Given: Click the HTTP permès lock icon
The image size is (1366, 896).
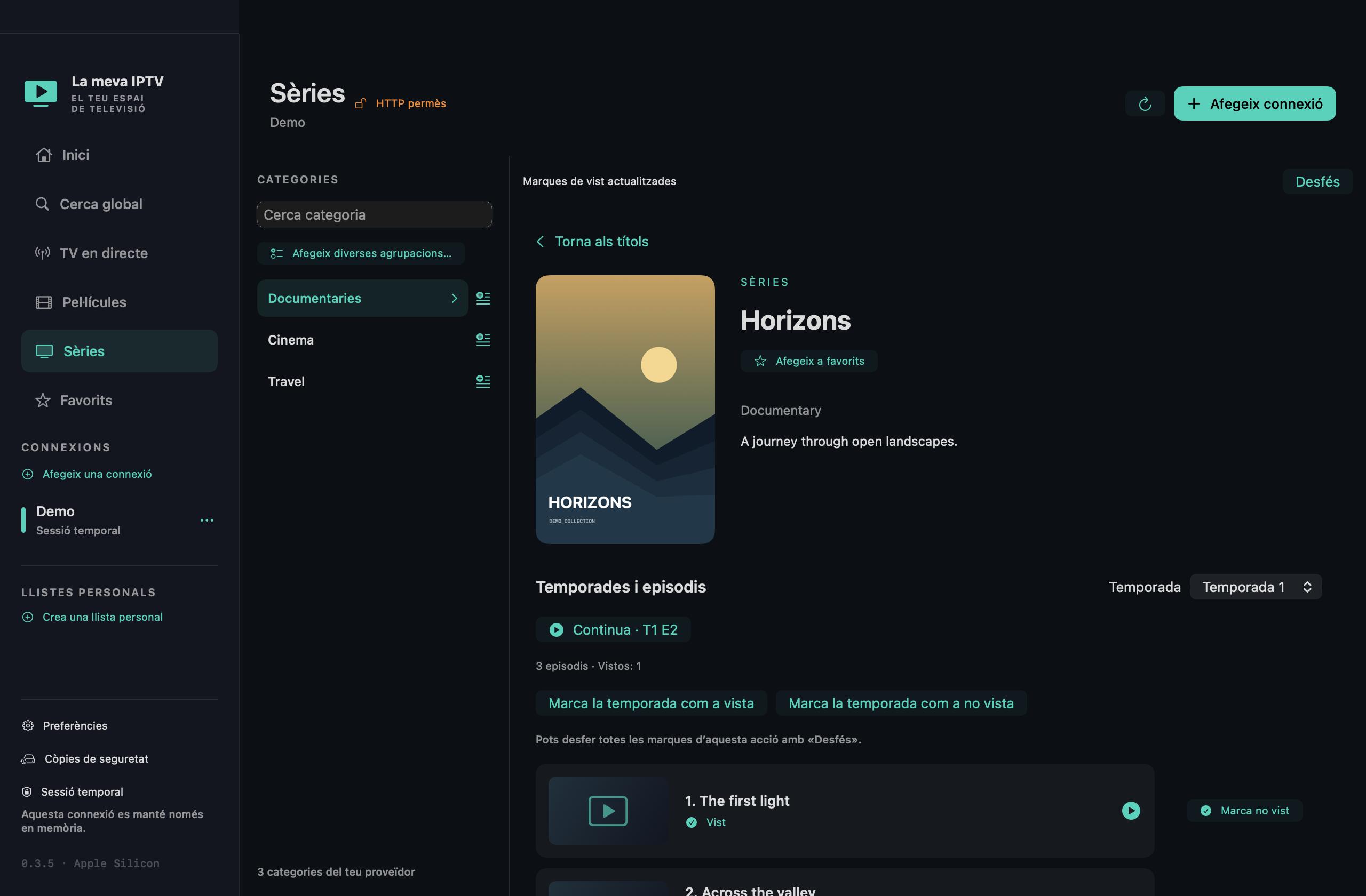Looking at the screenshot, I should [x=360, y=103].
